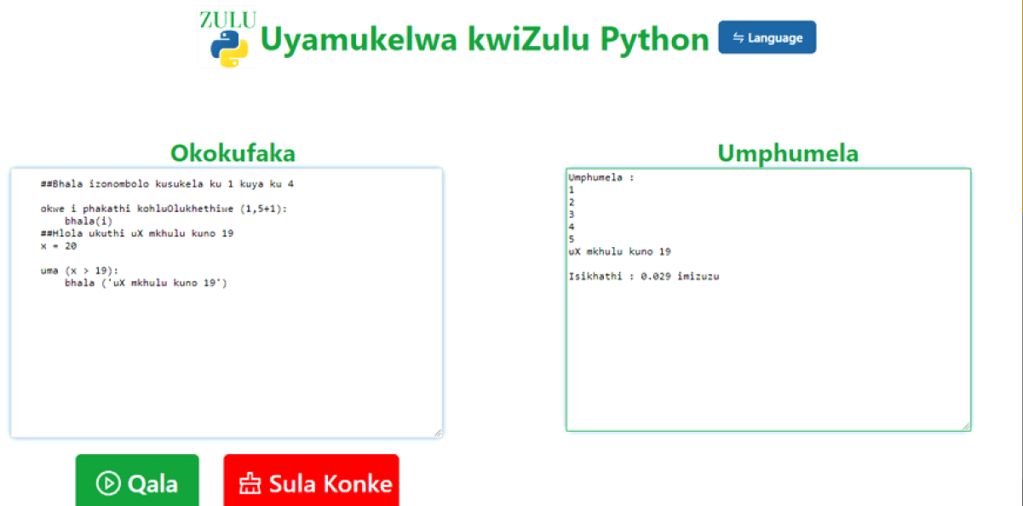Run the code with Qala button
Screen dimensions: 1023x506
(137, 481)
